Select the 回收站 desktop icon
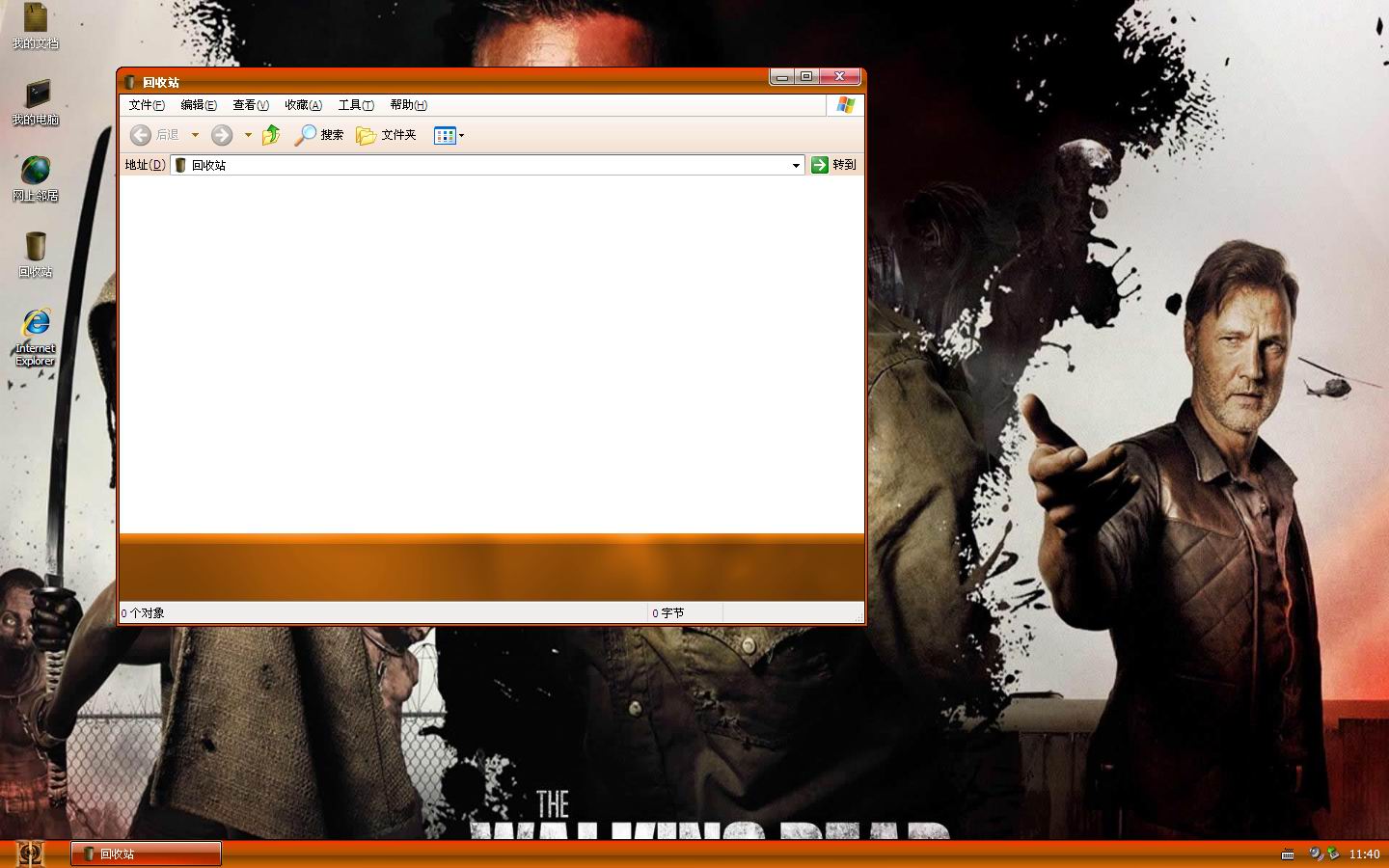Image resolution: width=1389 pixels, height=868 pixels. point(35,255)
